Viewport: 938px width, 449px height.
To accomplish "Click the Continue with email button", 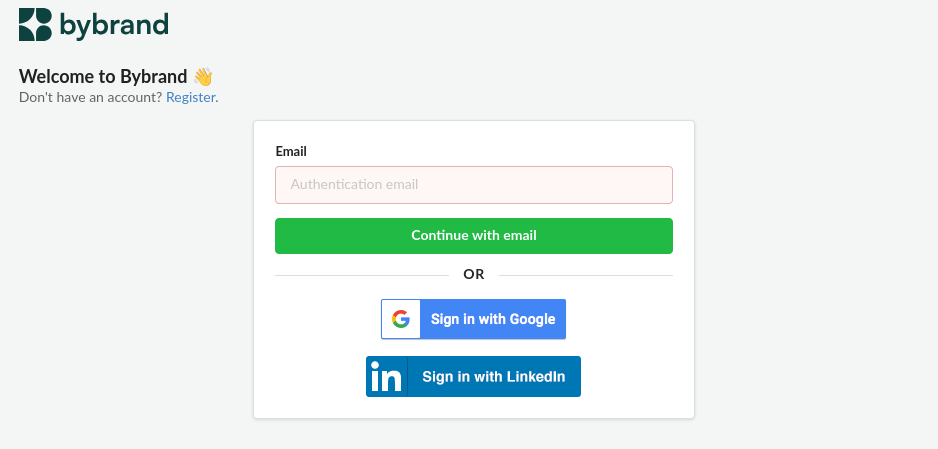I will 474,236.
